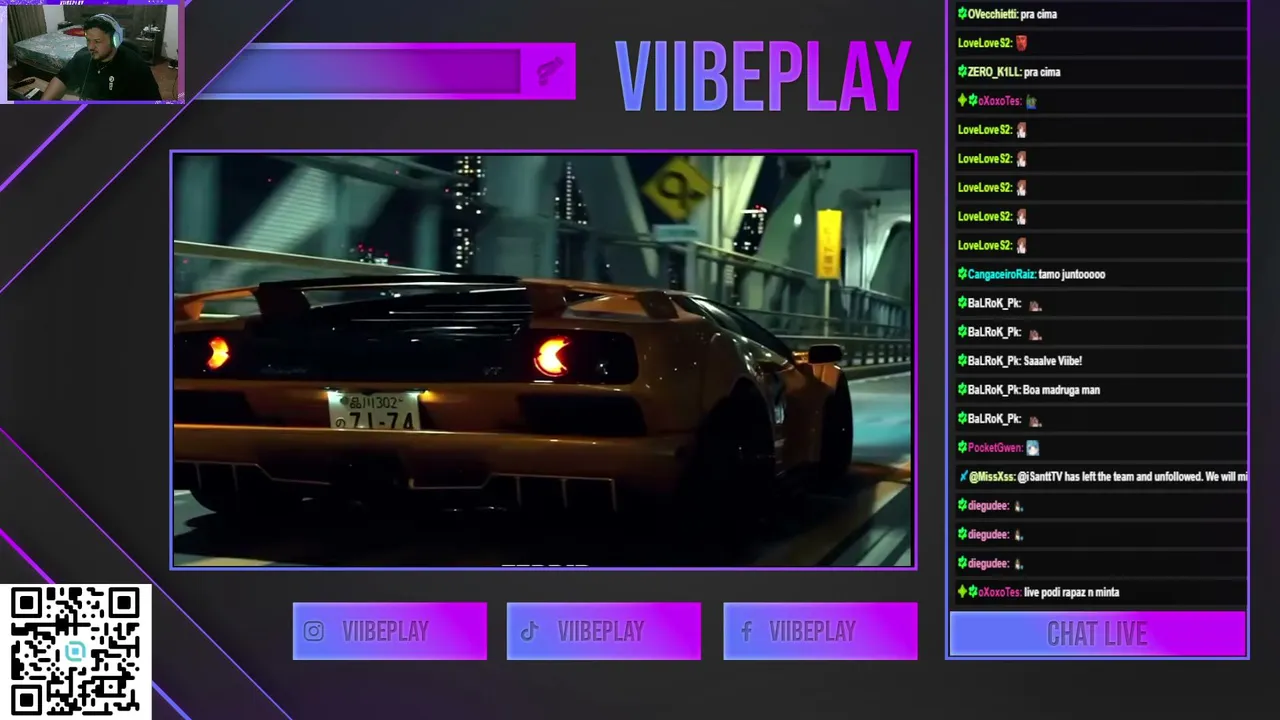The image size is (1280, 720).
Task: Click the TikTok logo icon
Action: [529, 631]
